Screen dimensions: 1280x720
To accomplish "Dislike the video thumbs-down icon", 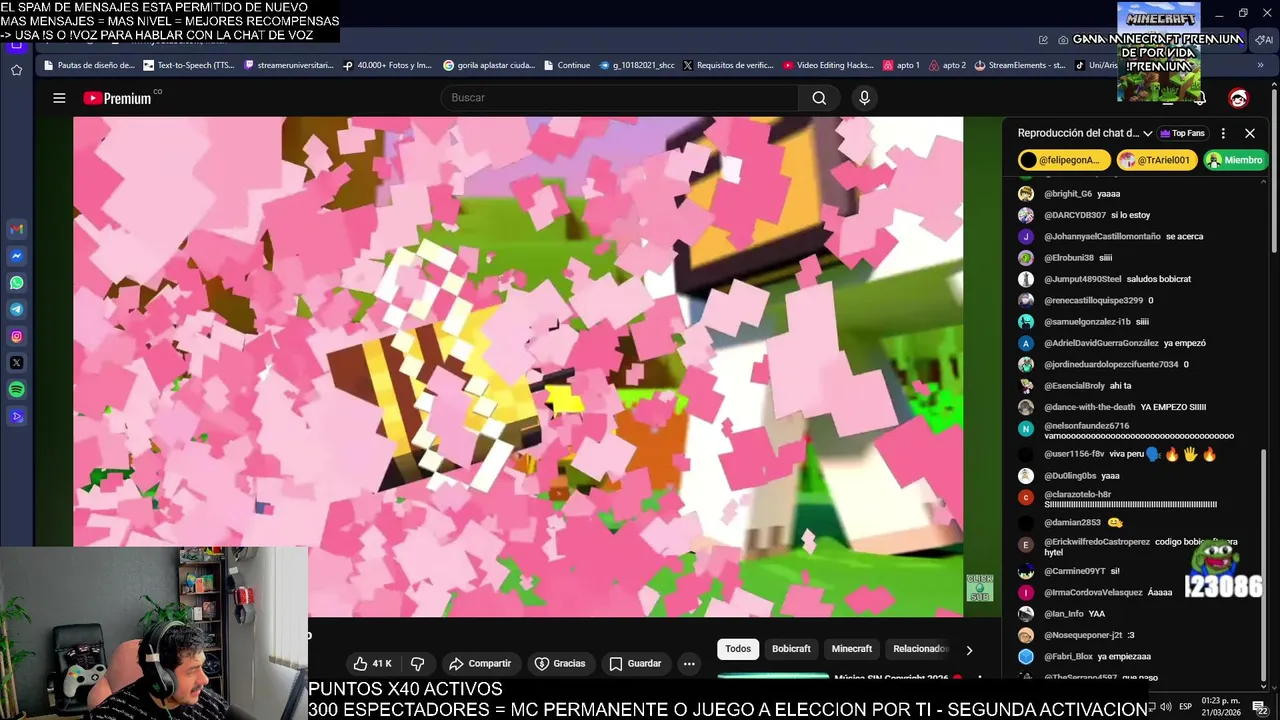I will 418,663.
